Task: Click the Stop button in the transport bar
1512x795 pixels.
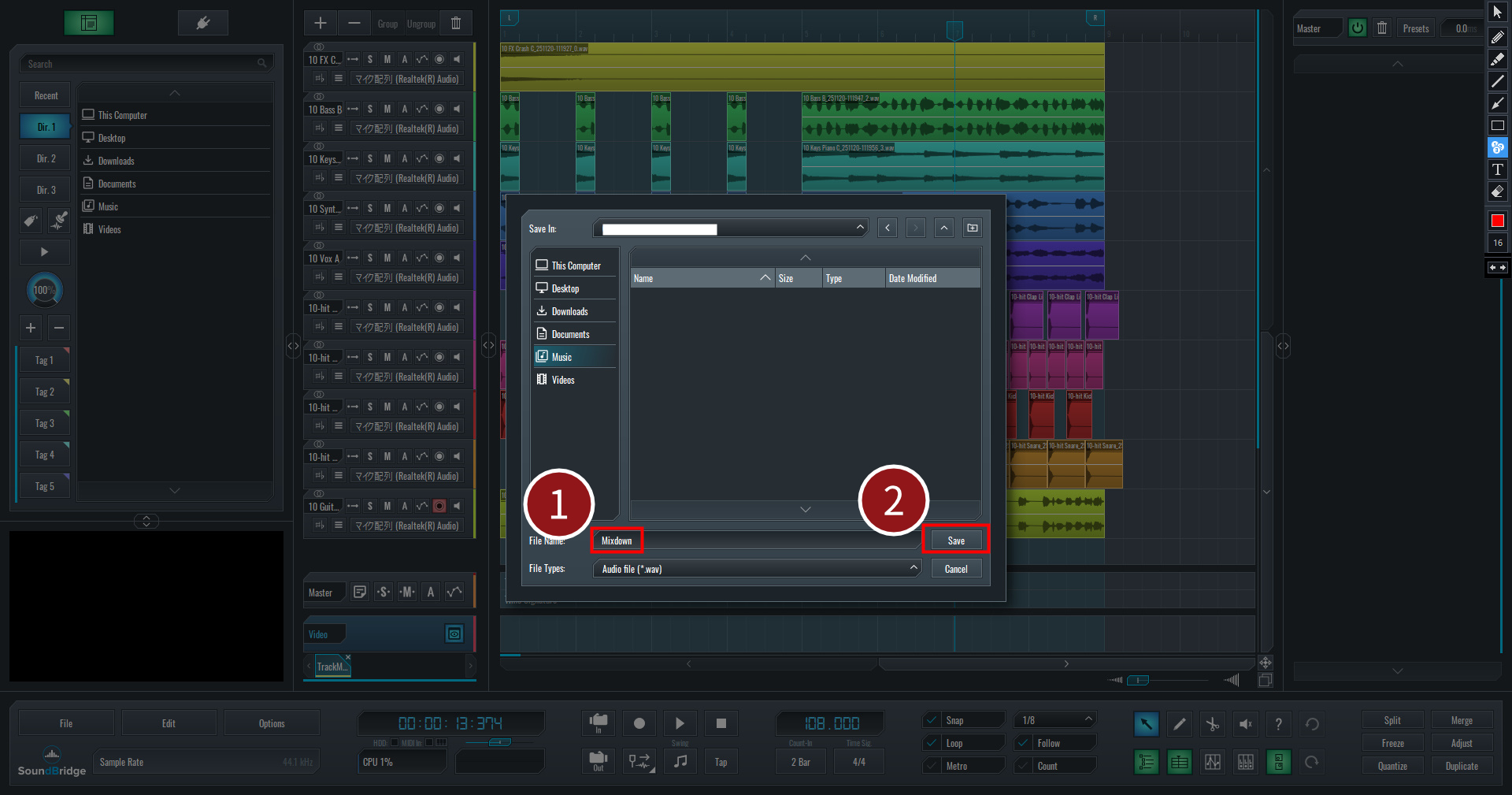Action: point(721,723)
